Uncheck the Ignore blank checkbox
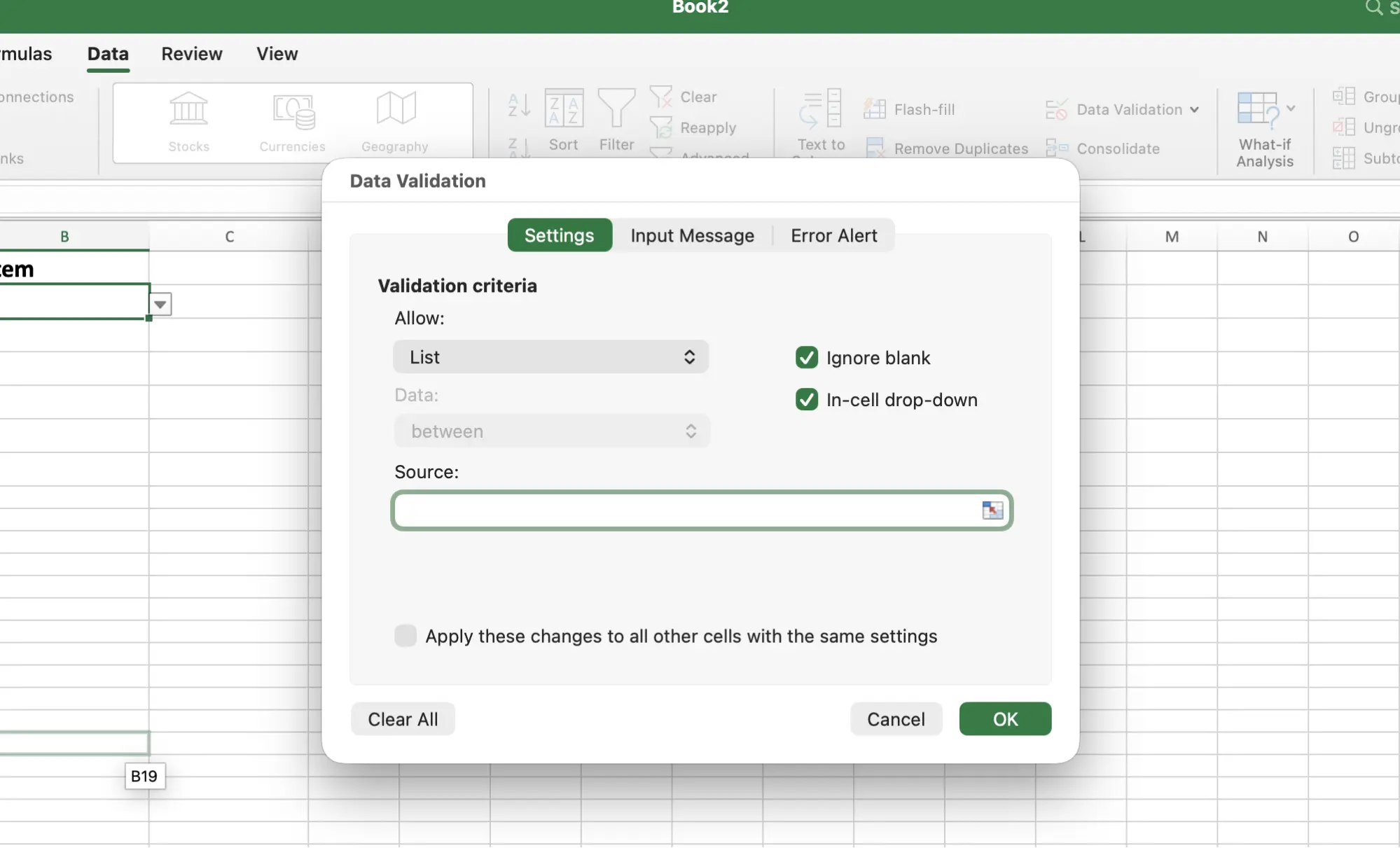This screenshot has height=848, width=1400. (806, 357)
